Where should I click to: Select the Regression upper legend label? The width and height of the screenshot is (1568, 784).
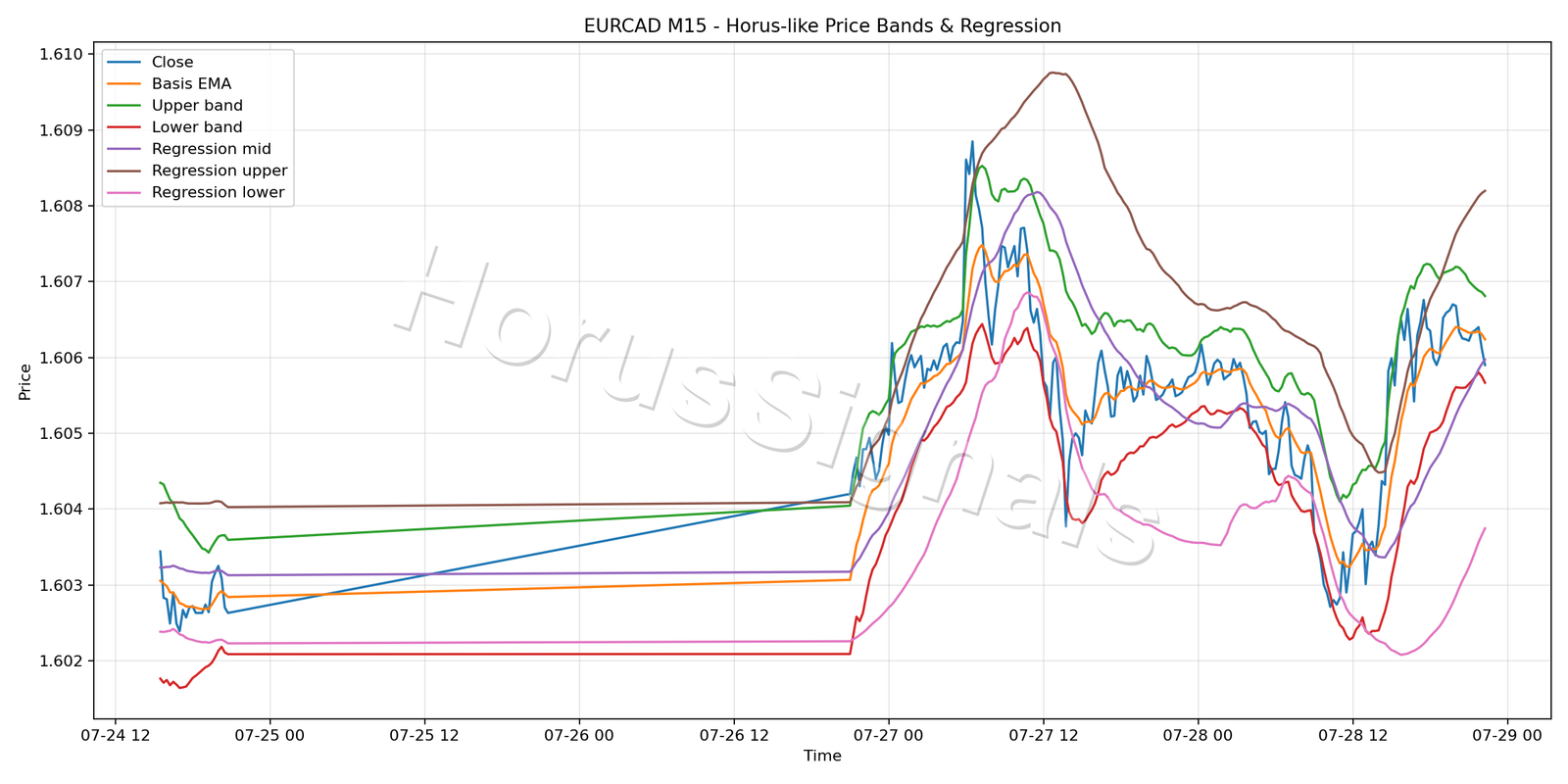pyautogui.click(x=220, y=171)
